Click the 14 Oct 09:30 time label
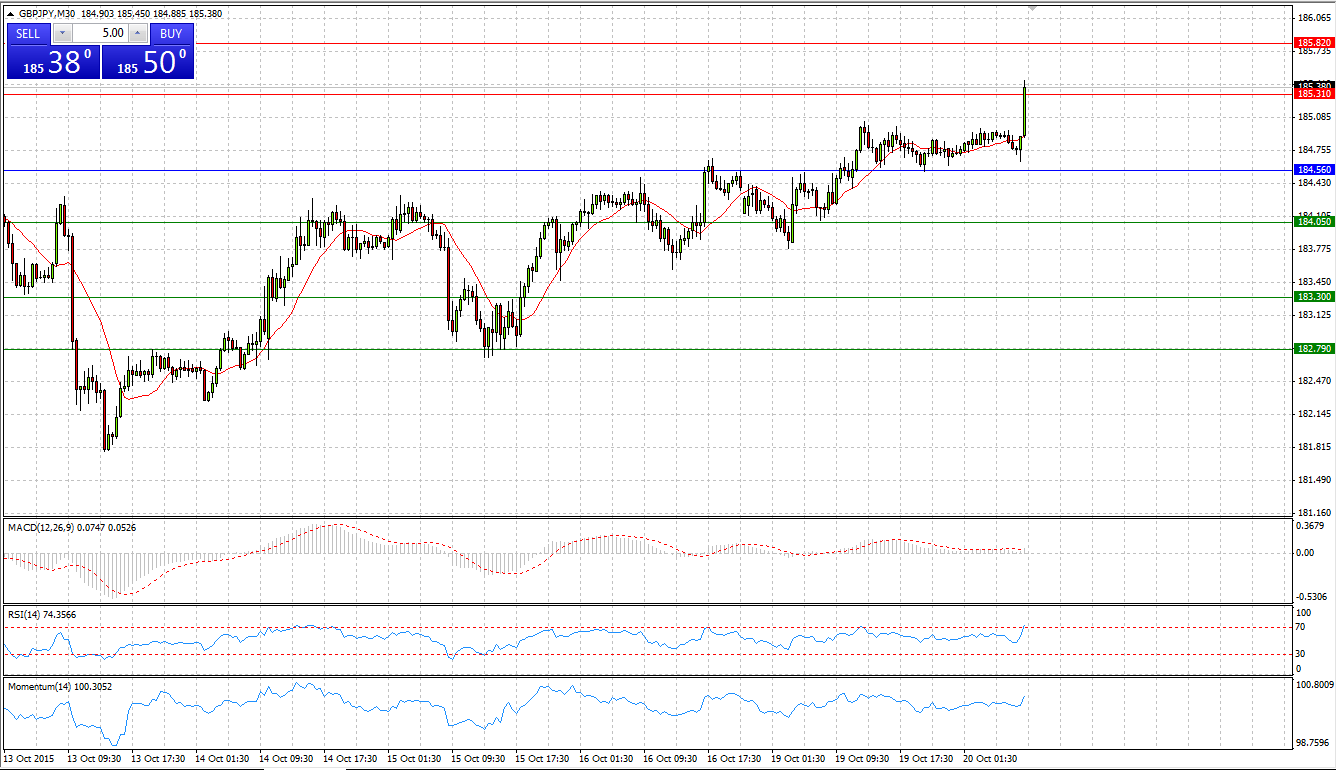Image resolution: width=1336 pixels, height=770 pixels. [286, 759]
